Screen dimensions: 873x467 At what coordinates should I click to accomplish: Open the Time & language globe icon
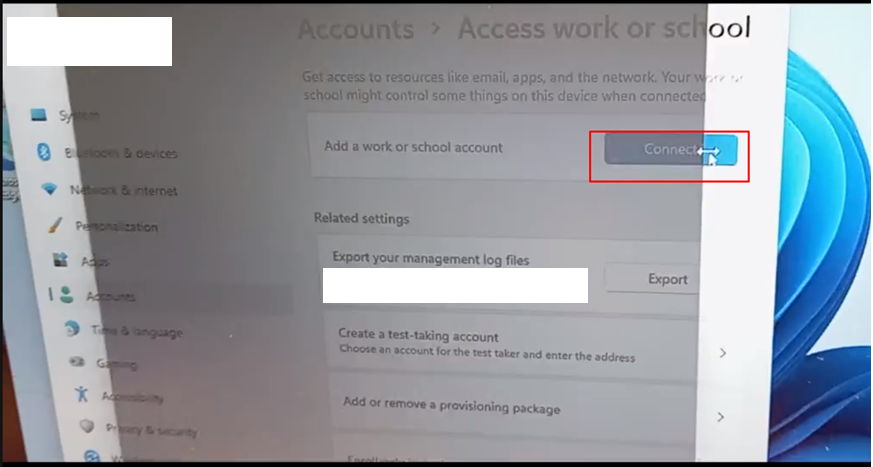(x=72, y=328)
